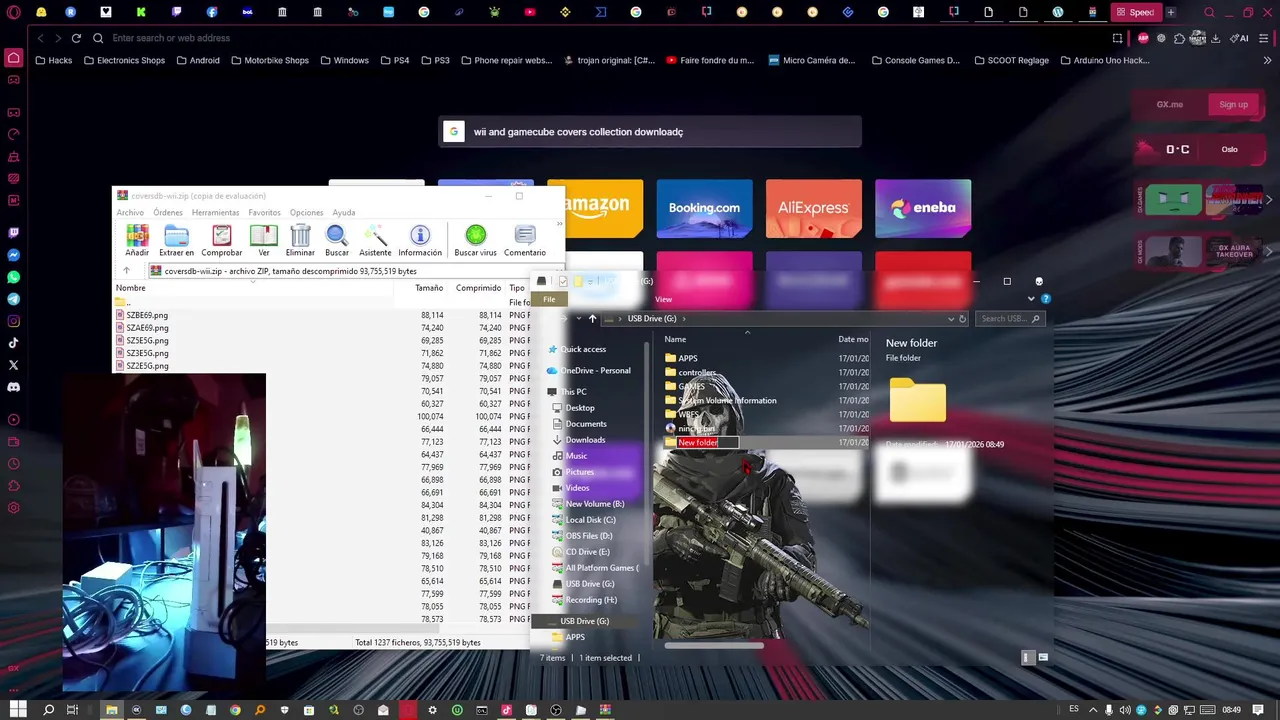Open the Ver book icon in WinRAR

[x=264, y=240]
